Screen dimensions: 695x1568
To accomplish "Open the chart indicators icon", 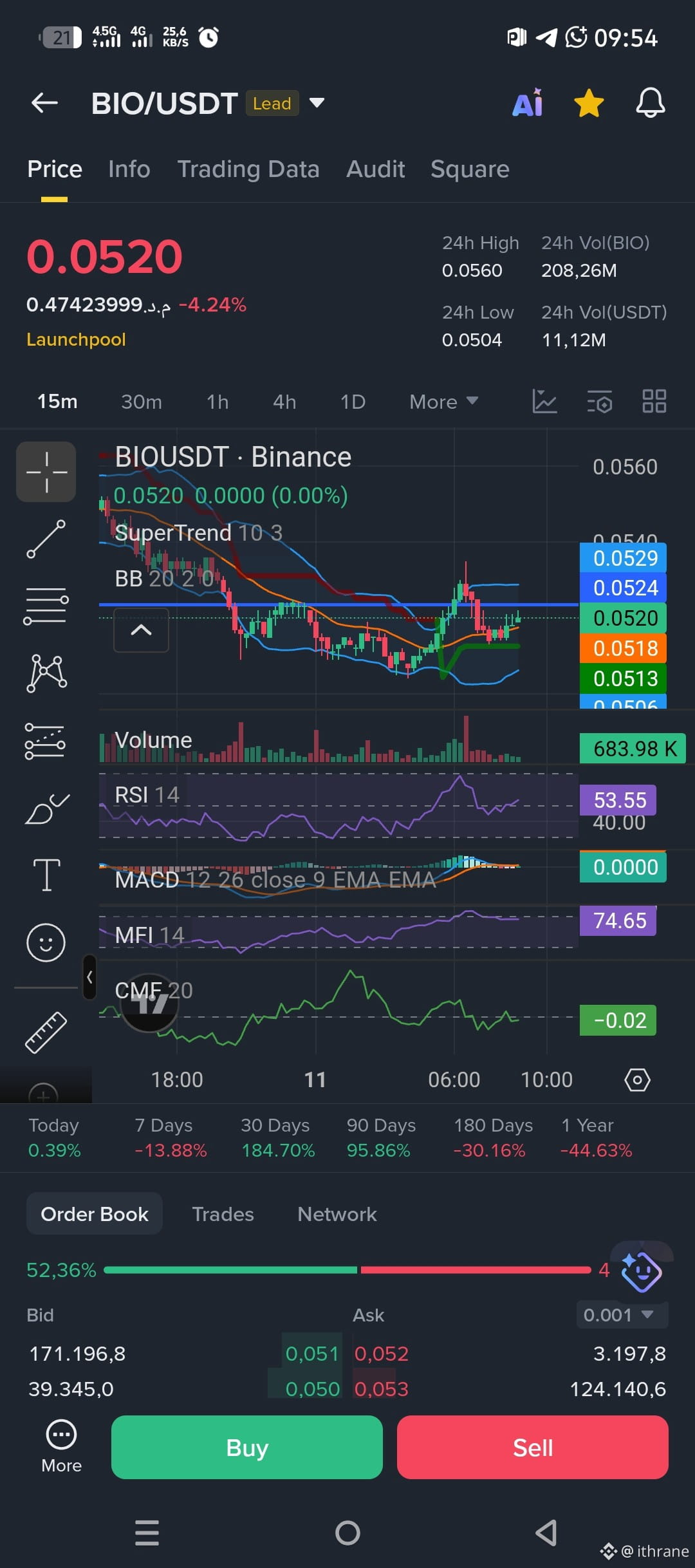I will point(544,401).
